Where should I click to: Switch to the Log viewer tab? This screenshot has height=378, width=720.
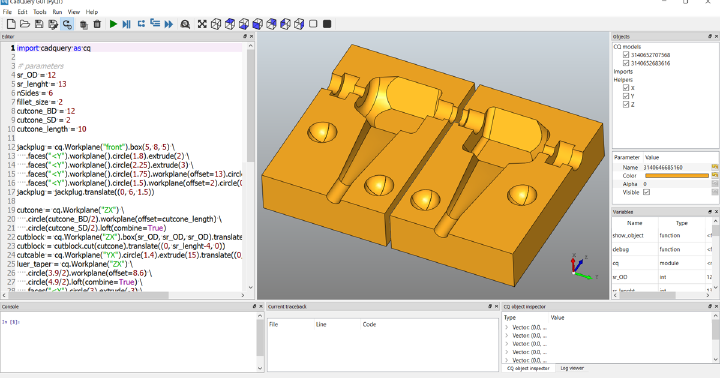pyautogui.click(x=572, y=368)
